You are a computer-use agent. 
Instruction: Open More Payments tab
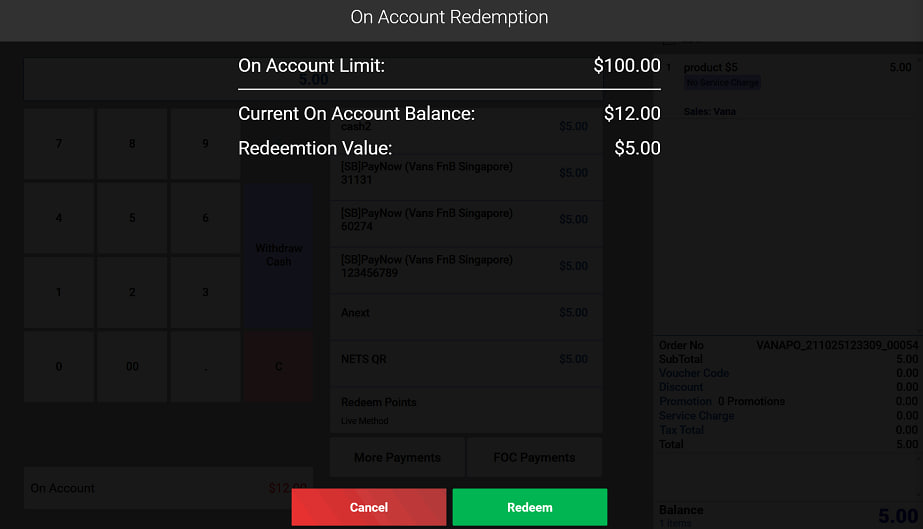click(x=397, y=457)
